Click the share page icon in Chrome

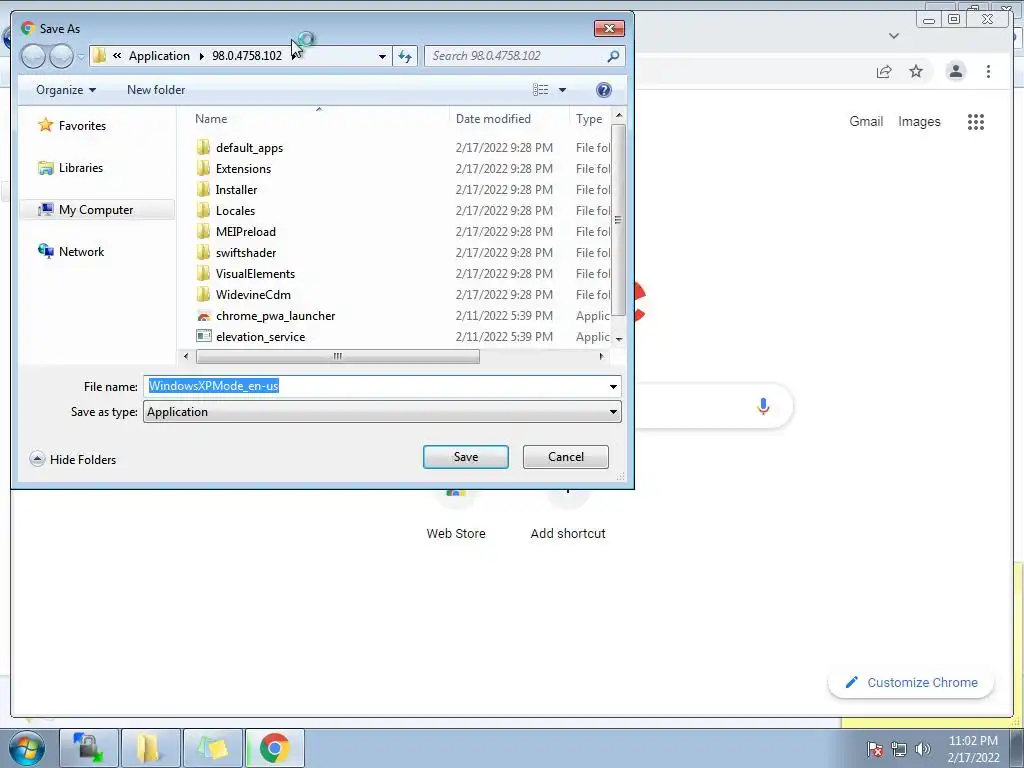coord(884,71)
